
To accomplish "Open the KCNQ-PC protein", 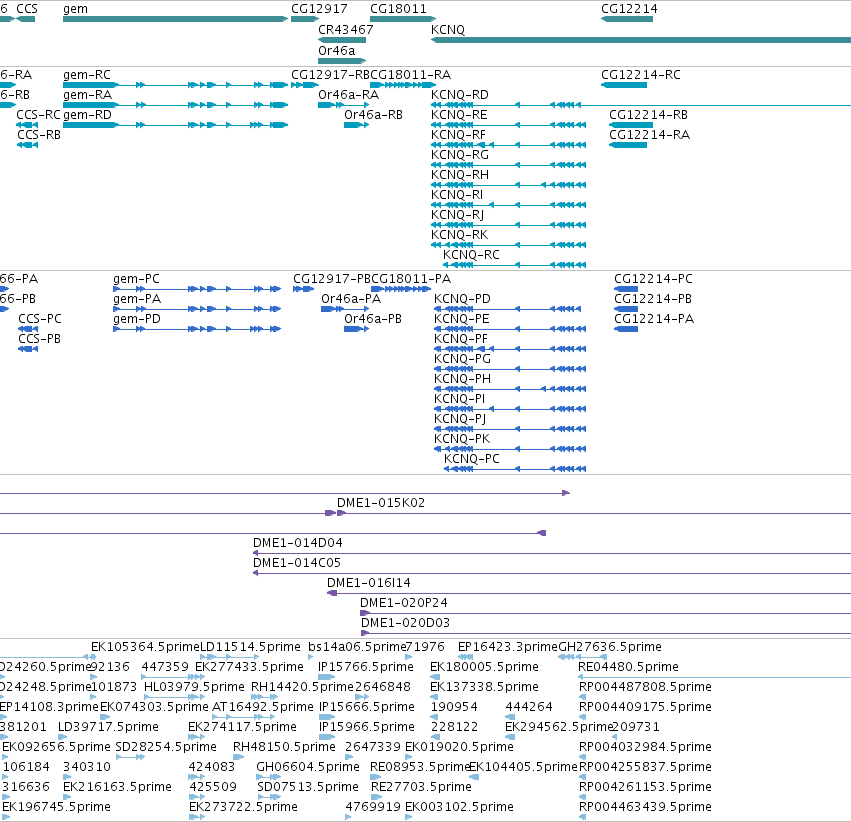I will coord(472,458).
